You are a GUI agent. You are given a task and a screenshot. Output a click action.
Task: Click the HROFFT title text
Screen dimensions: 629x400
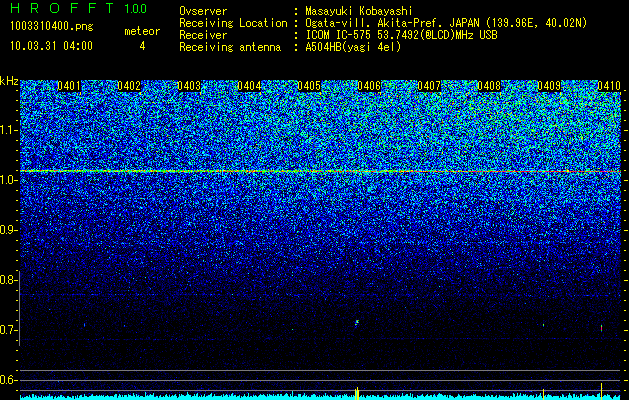[x=62, y=8]
